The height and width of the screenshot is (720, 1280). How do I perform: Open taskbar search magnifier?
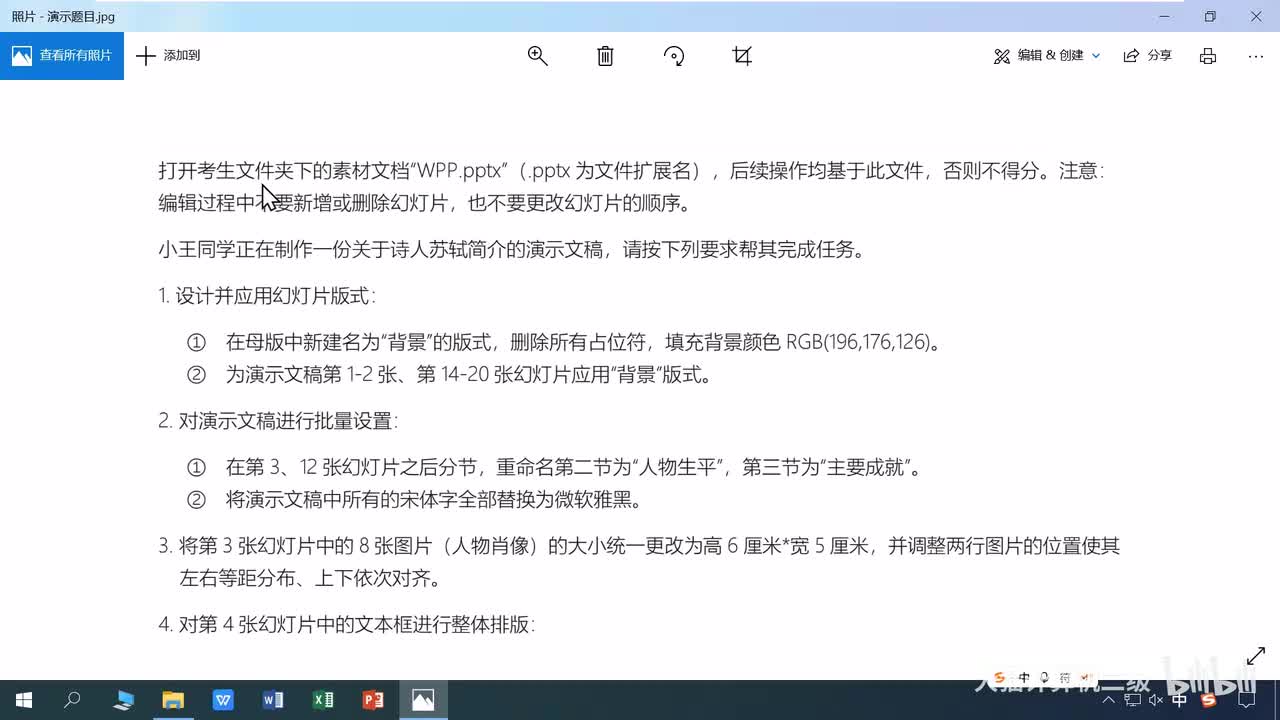pyautogui.click(x=72, y=700)
